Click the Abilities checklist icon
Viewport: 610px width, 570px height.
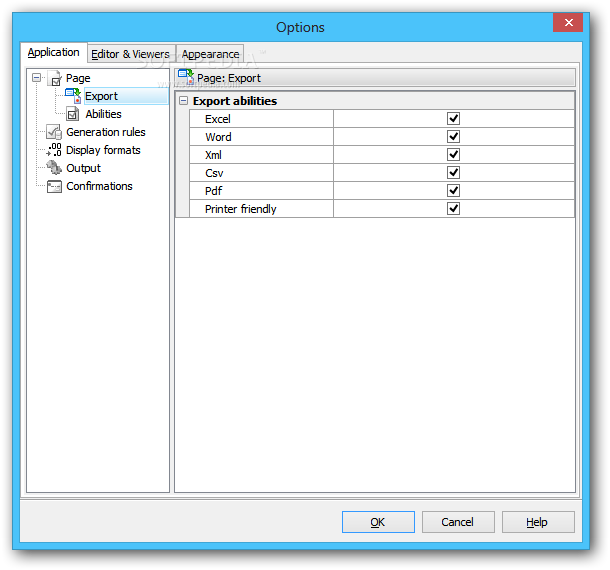(73, 114)
